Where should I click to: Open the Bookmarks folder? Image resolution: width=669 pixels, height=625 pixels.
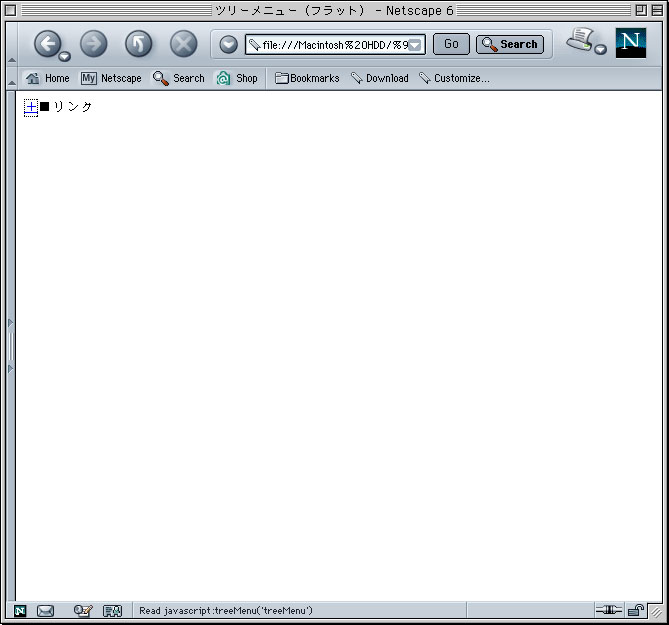tap(307, 78)
